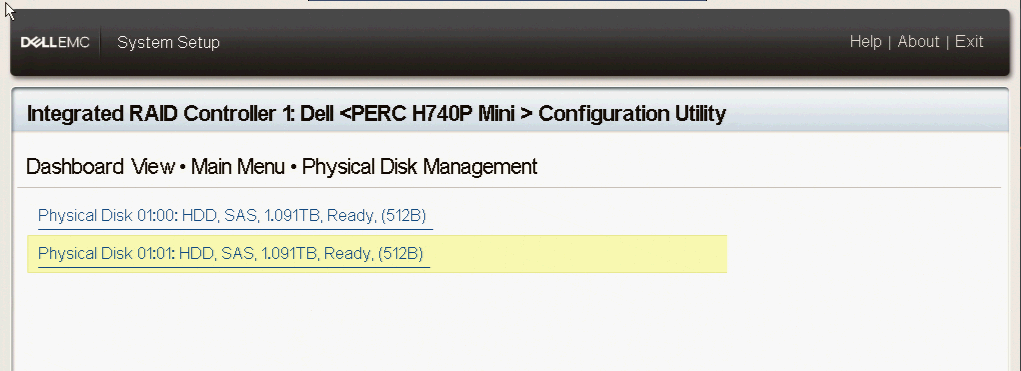Image resolution: width=1021 pixels, height=371 pixels.
Task: Select Physical Disk 01:00 entry
Action: coord(232,215)
